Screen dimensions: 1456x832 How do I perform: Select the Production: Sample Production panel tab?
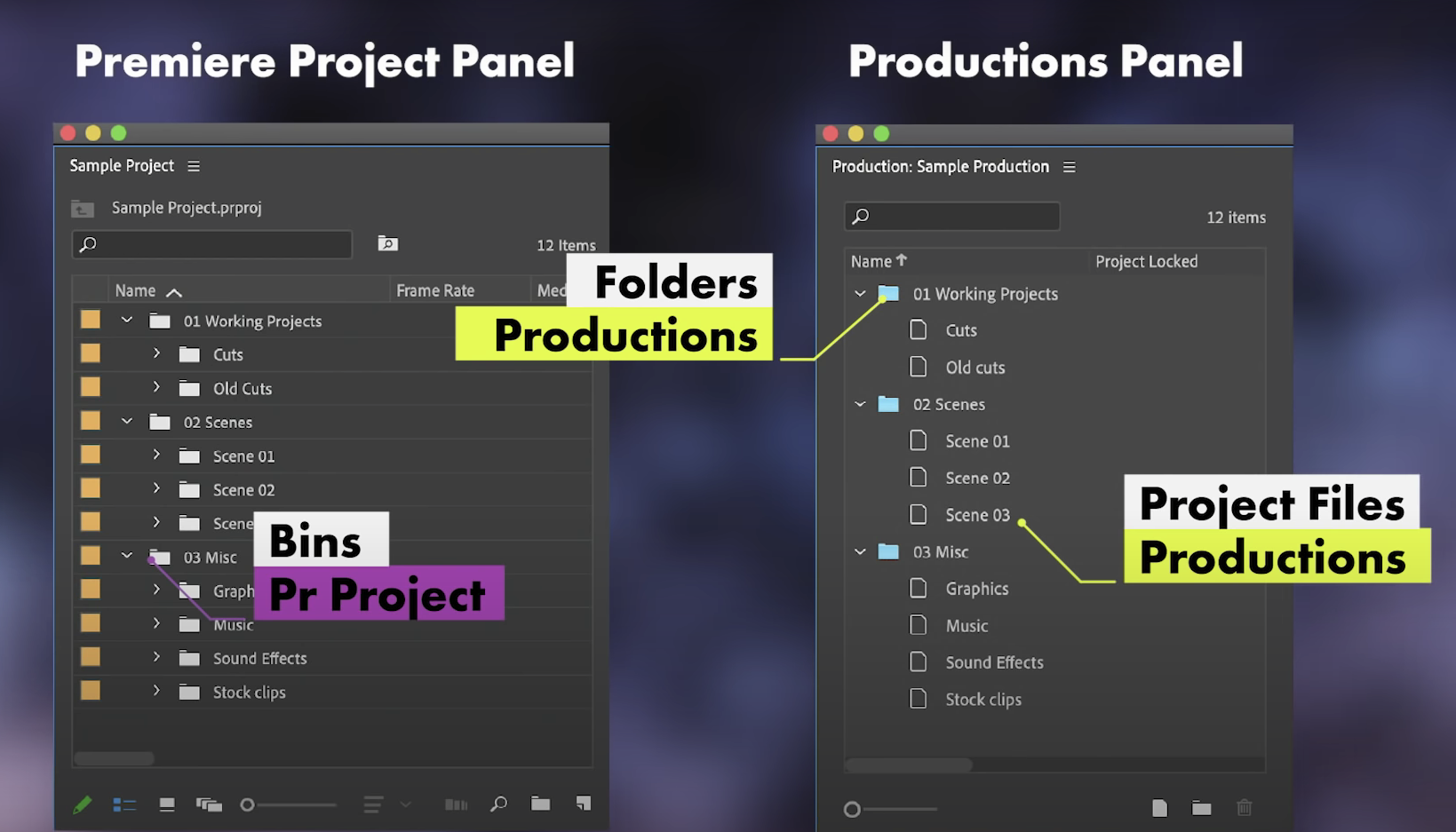[941, 167]
